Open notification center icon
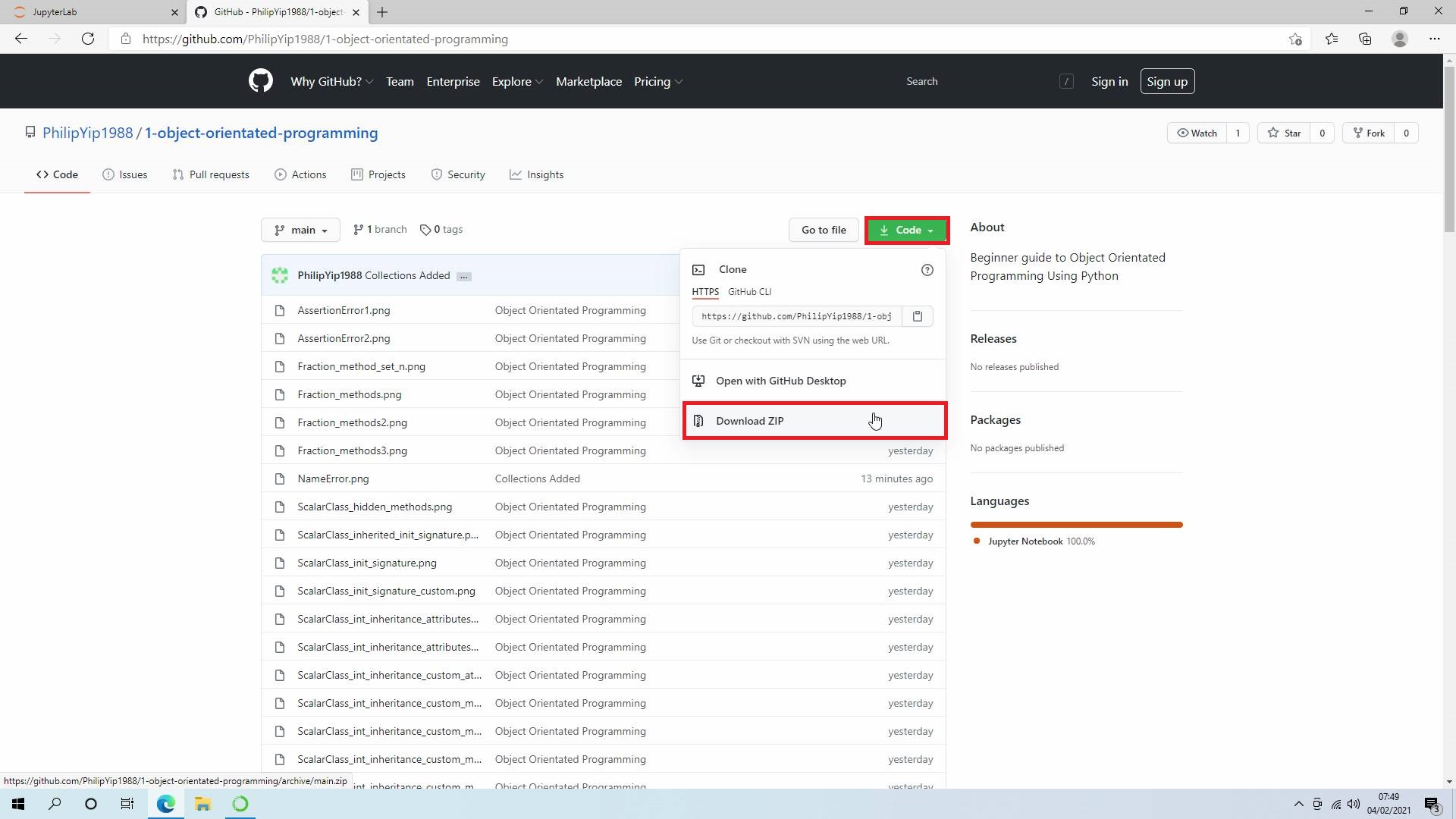Viewport: 1456px width, 819px height. [1432, 804]
